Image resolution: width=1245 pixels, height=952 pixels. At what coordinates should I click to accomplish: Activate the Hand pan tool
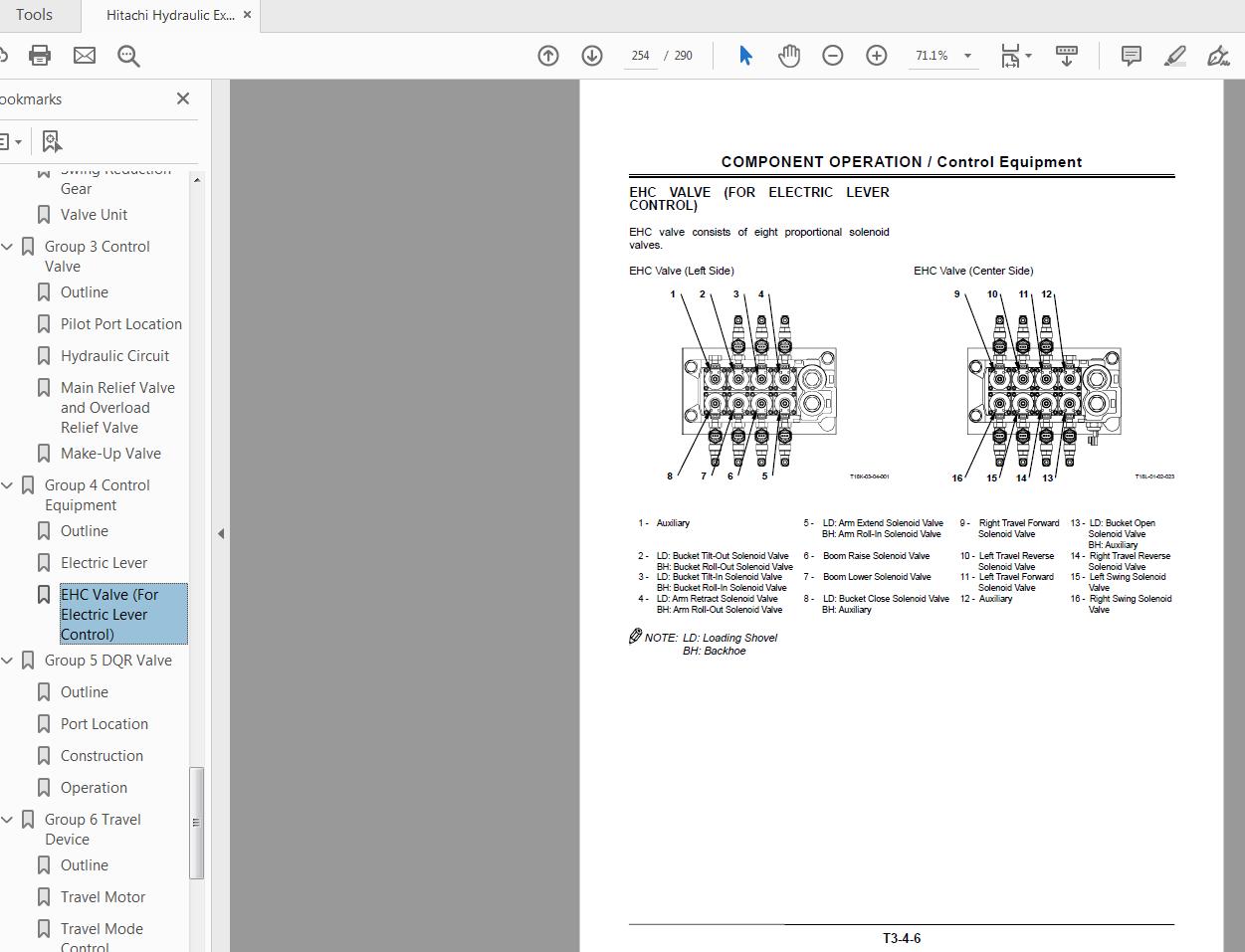click(789, 56)
